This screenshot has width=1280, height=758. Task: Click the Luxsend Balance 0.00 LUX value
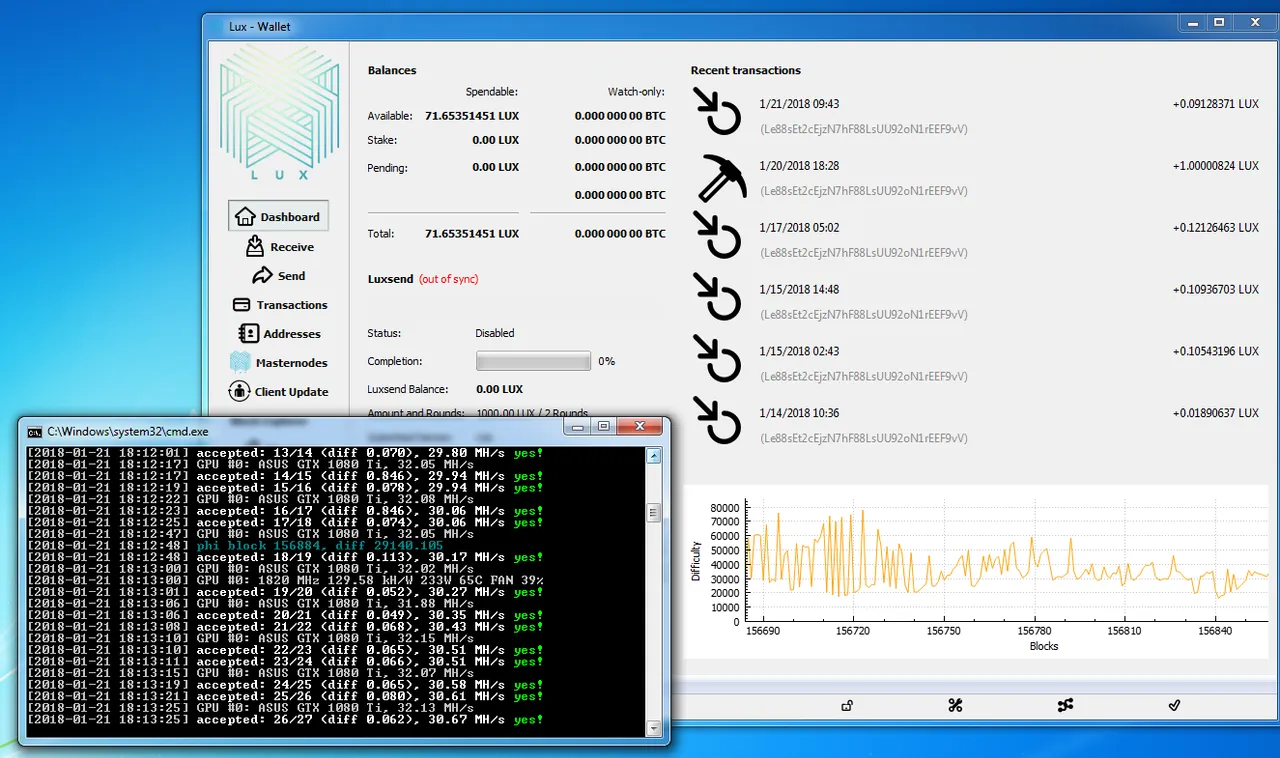click(499, 389)
